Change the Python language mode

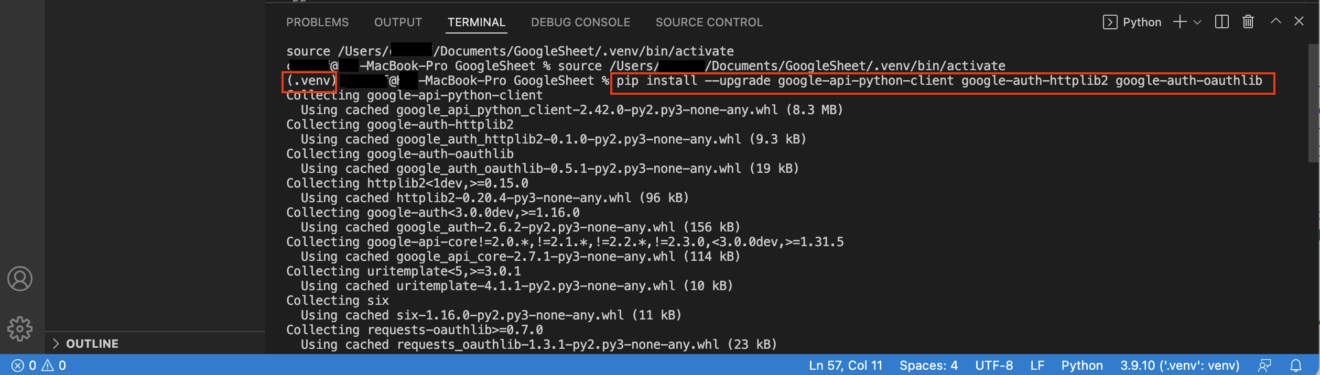(1082, 365)
